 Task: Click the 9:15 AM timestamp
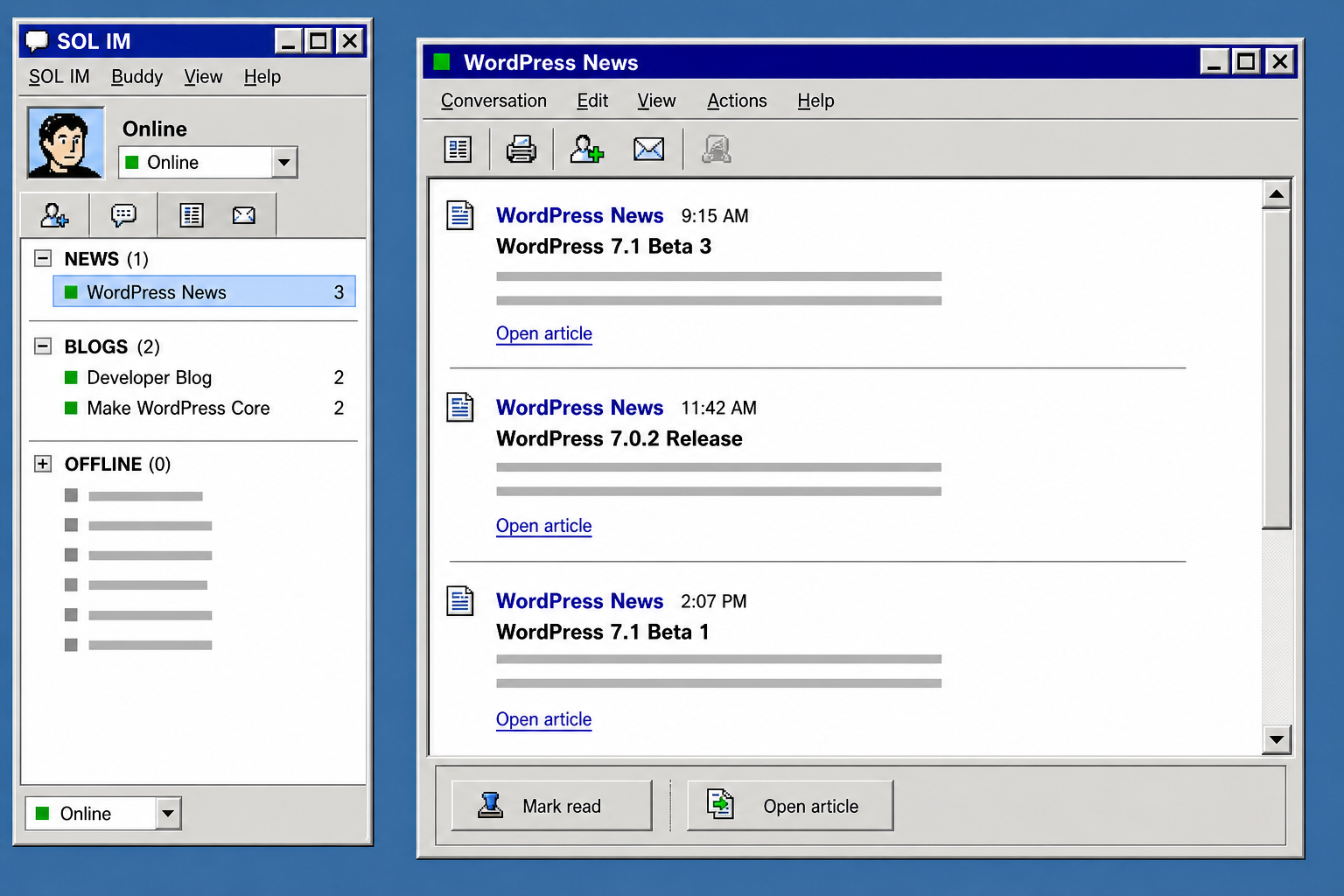pos(715,216)
